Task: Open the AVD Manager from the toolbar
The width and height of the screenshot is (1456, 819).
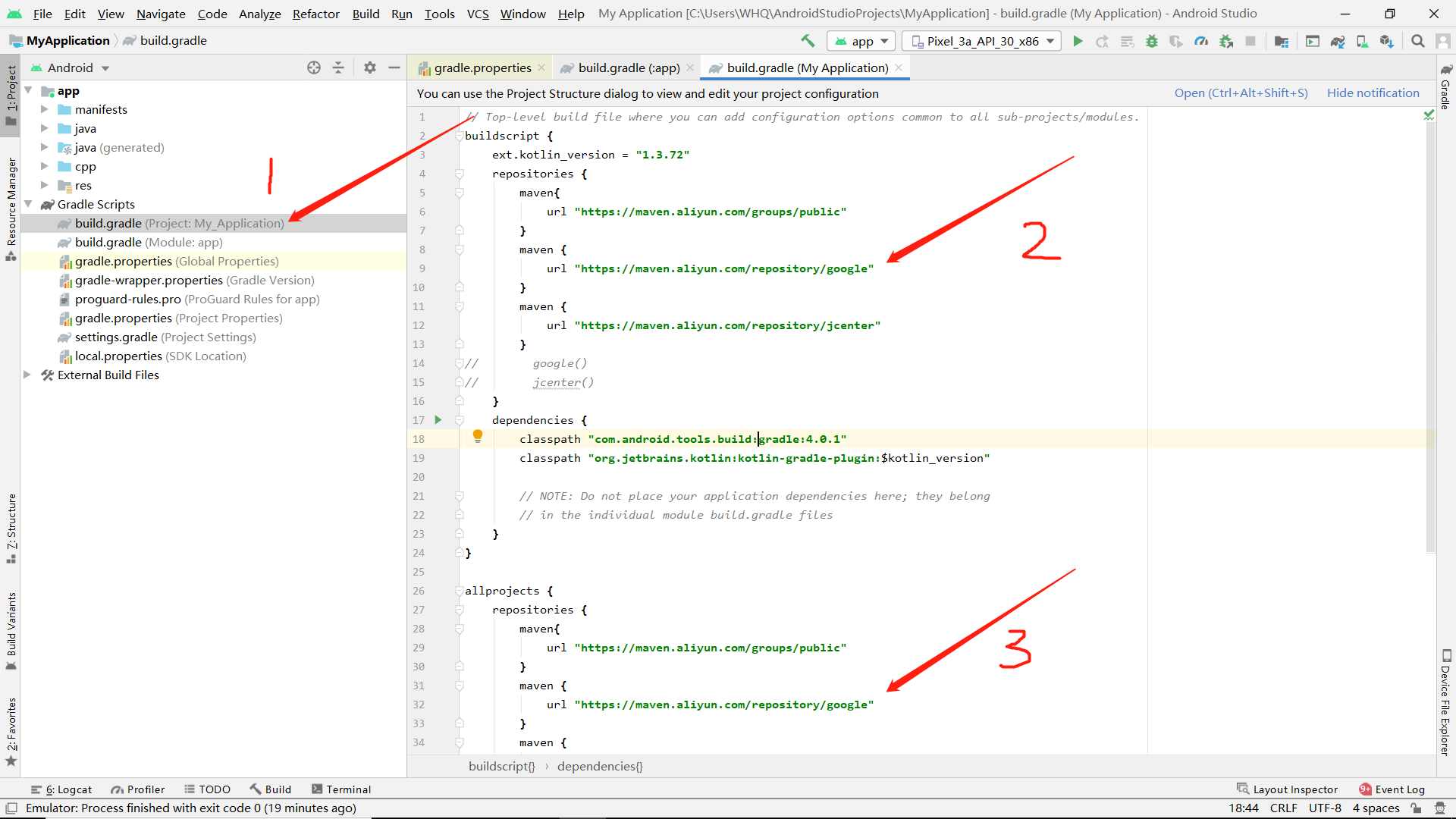Action: tap(1313, 41)
